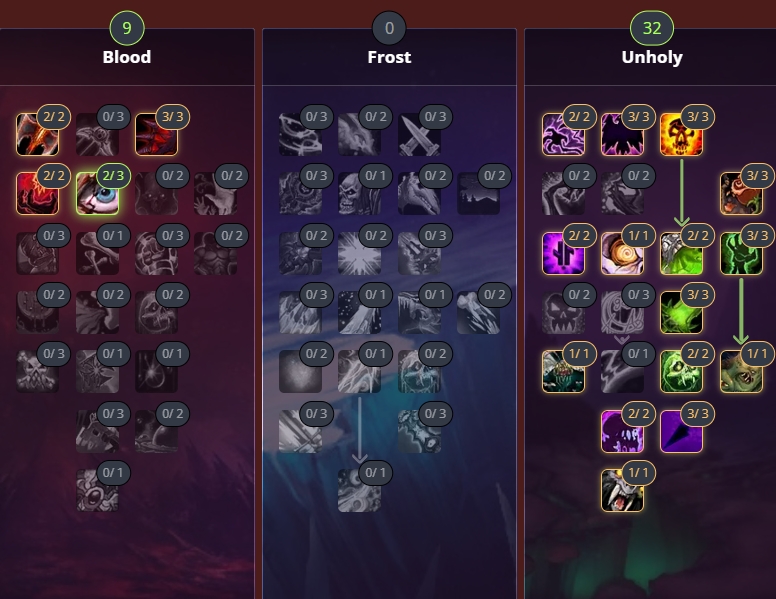This screenshot has width=776, height=599.
Task: Click the 9 points counter above Blood
Action: [x=127, y=28]
